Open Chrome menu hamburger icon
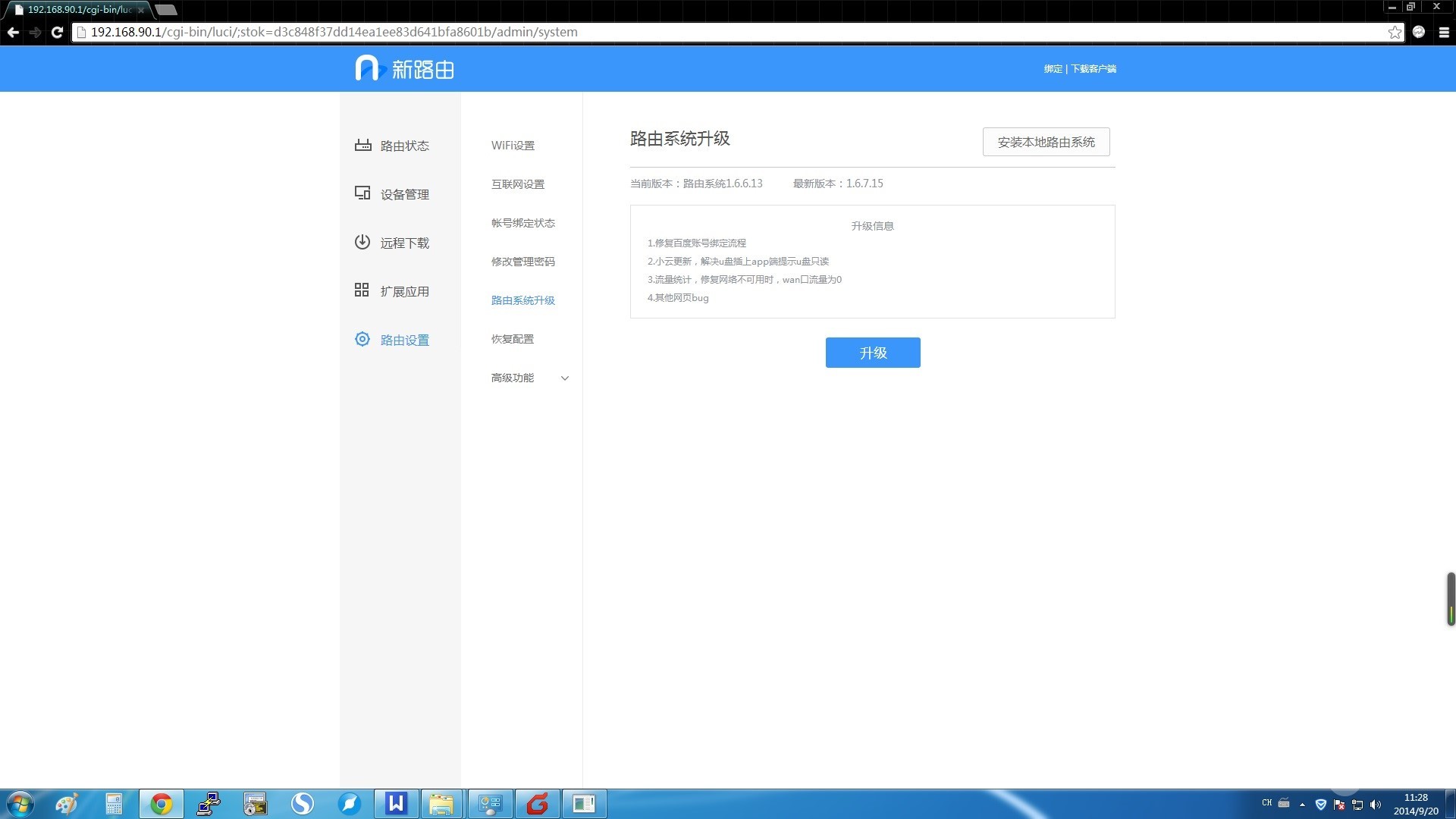The width and height of the screenshot is (1456, 819). click(x=1444, y=32)
